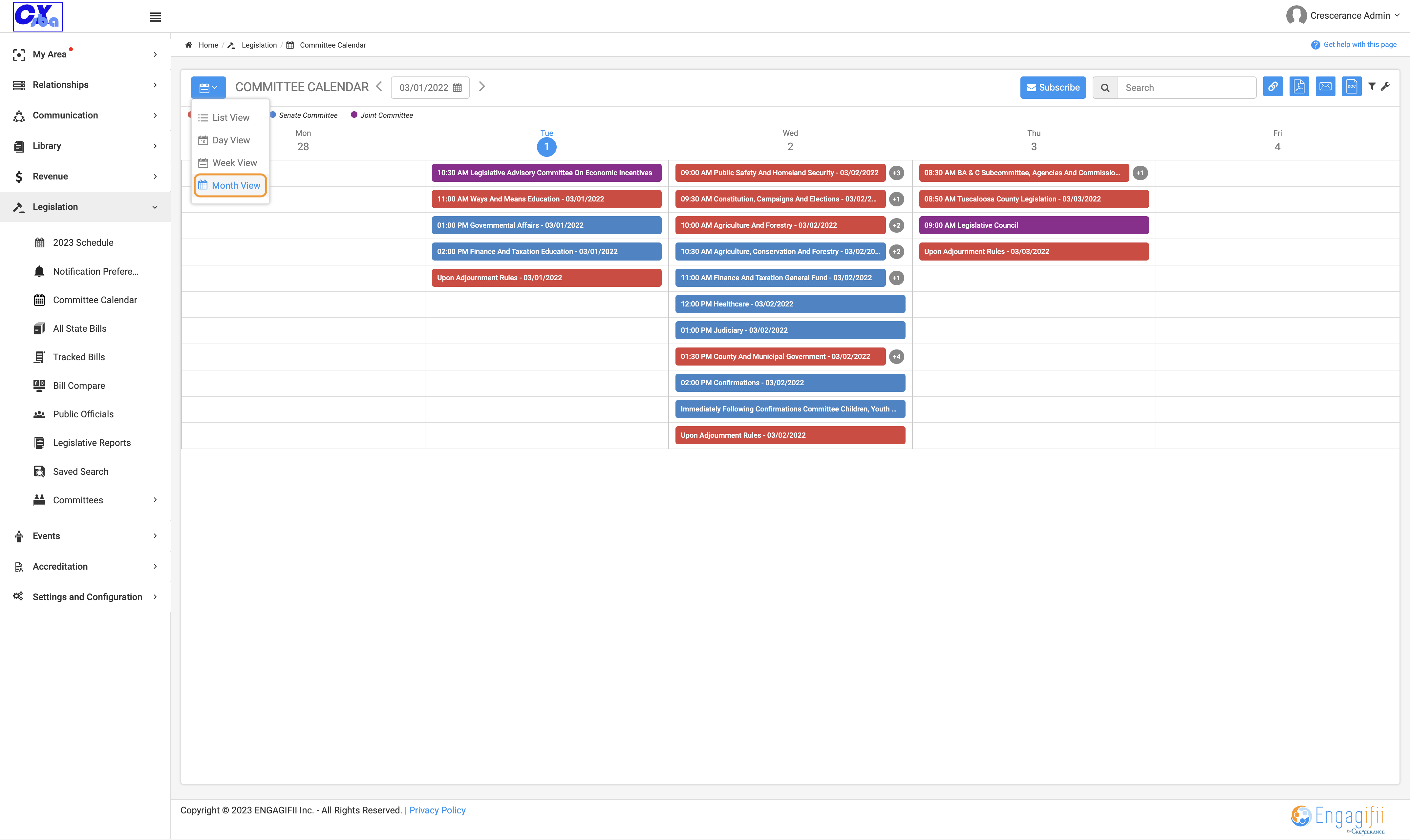Export calendar as PDF
This screenshot has height=840, width=1410.
coord(1299,87)
